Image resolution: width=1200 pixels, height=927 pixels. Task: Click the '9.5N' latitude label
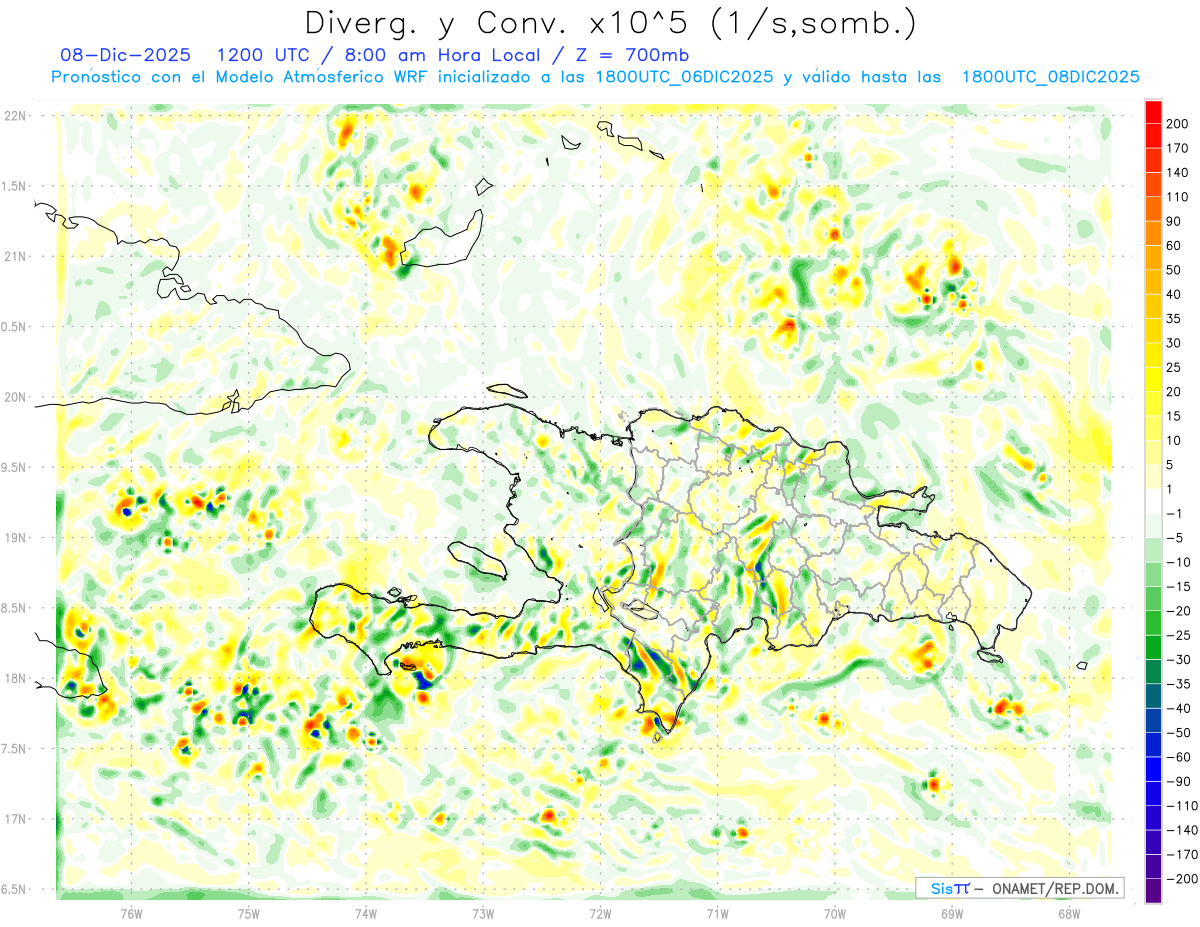click(x=15, y=467)
